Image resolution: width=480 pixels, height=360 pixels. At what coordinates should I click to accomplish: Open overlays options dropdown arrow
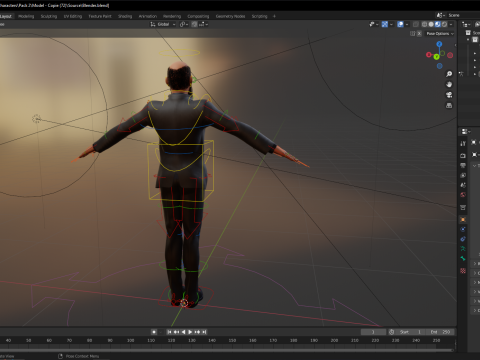pos(407,24)
